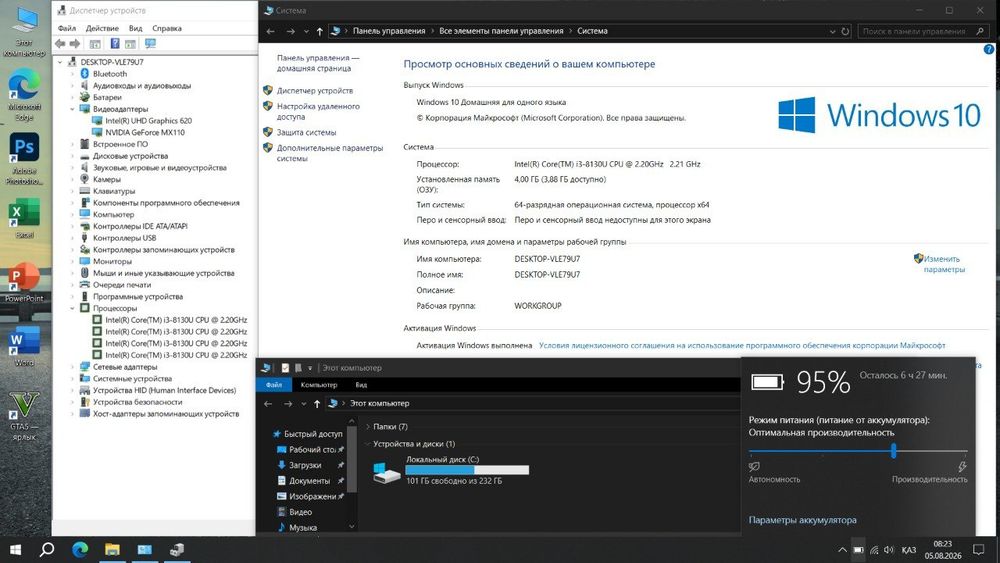1000x563 pixels.
Task: Open Дополнительные параметры системы link
Action: click(330, 153)
